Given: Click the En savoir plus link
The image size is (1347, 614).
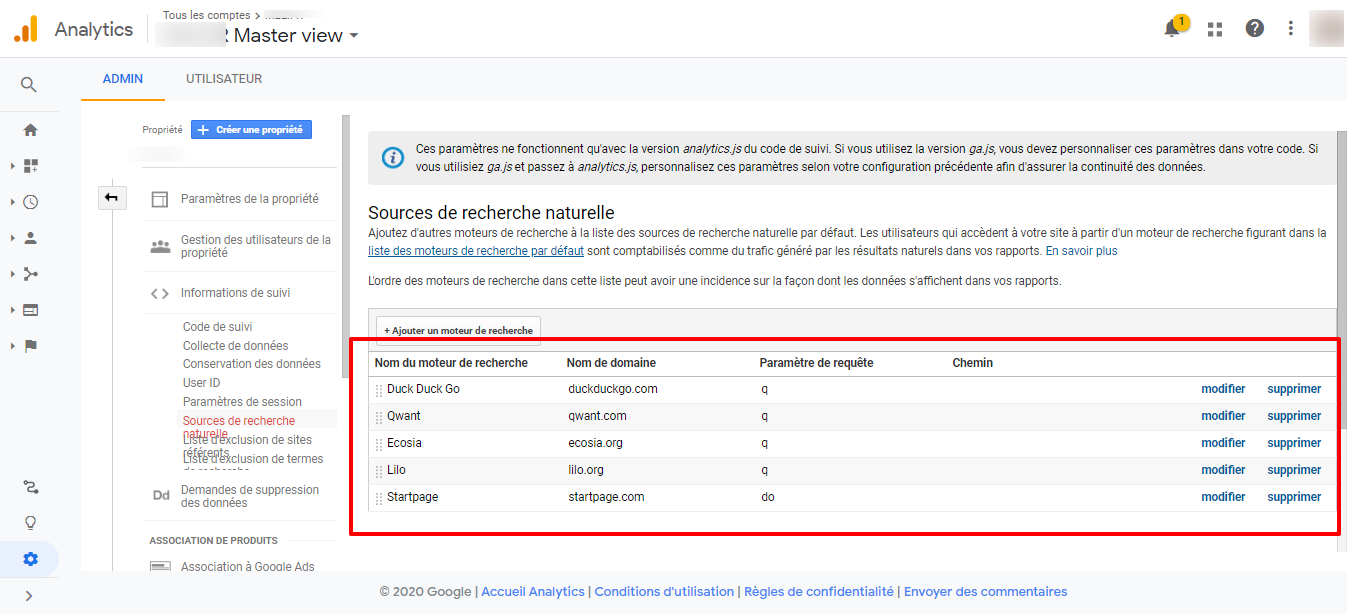Looking at the screenshot, I should tap(1081, 251).
